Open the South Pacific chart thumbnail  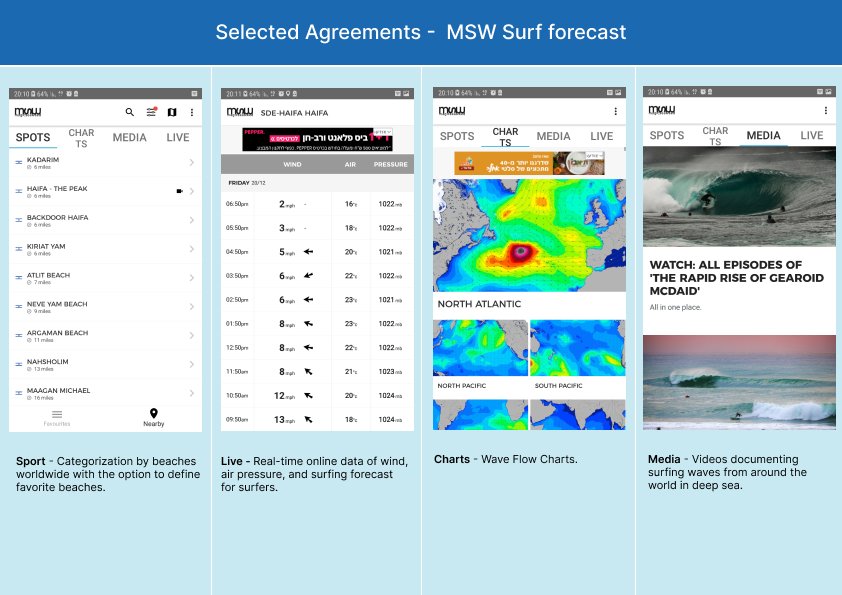pyautogui.click(x=578, y=348)
